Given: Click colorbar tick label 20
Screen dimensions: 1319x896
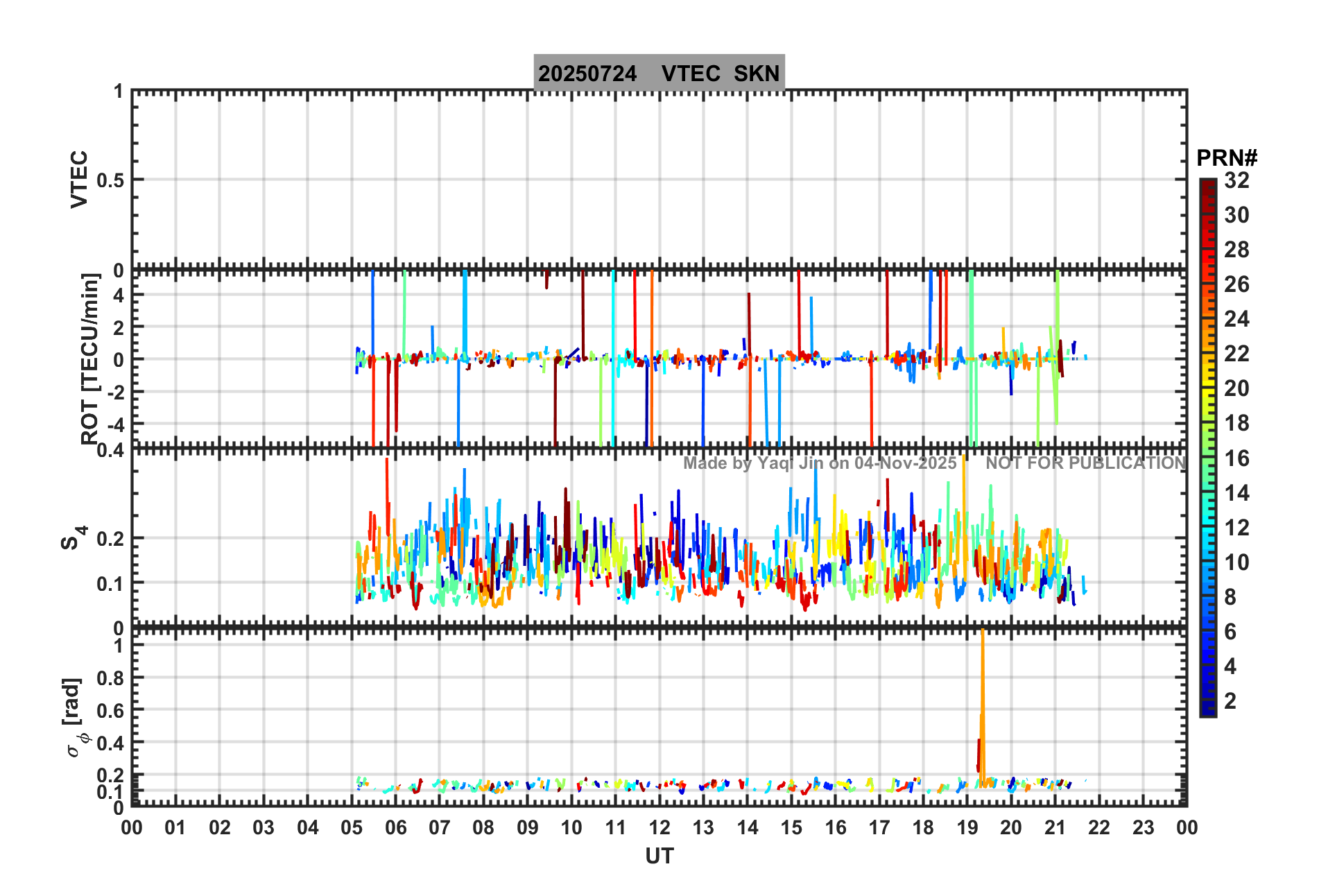Looking at the screenshot, I should point(1236,388).
